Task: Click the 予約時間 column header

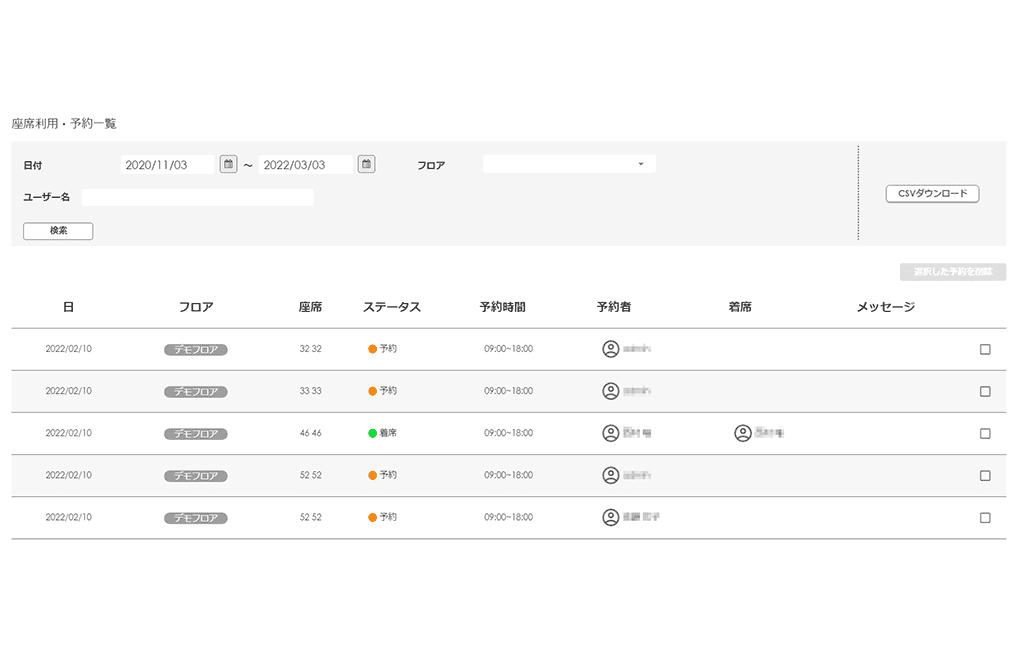Action: point(504,307)
